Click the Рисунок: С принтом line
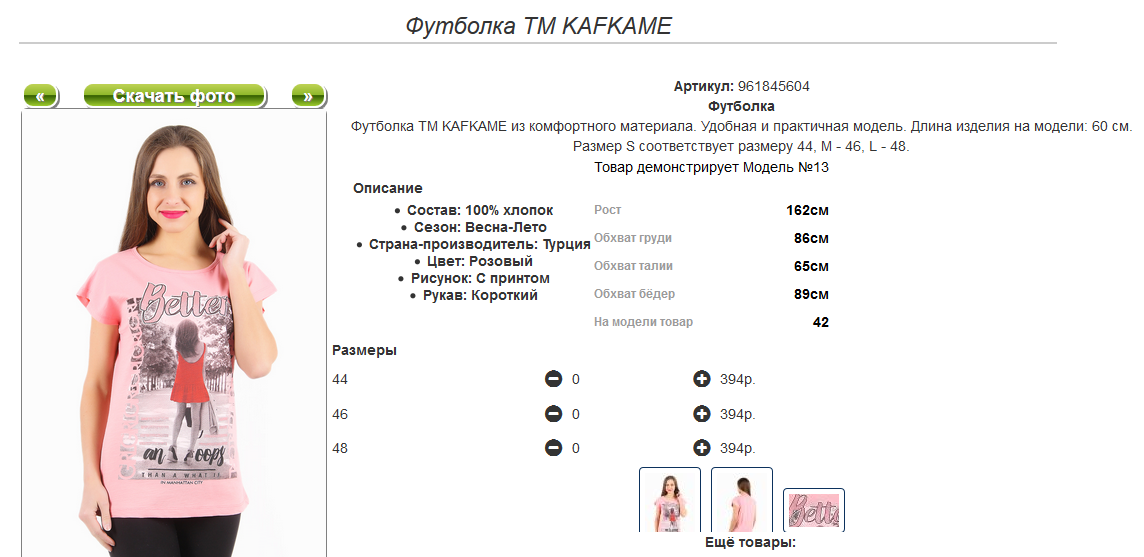This screenshot has height=557, width=1144. (x=480, y=278)
